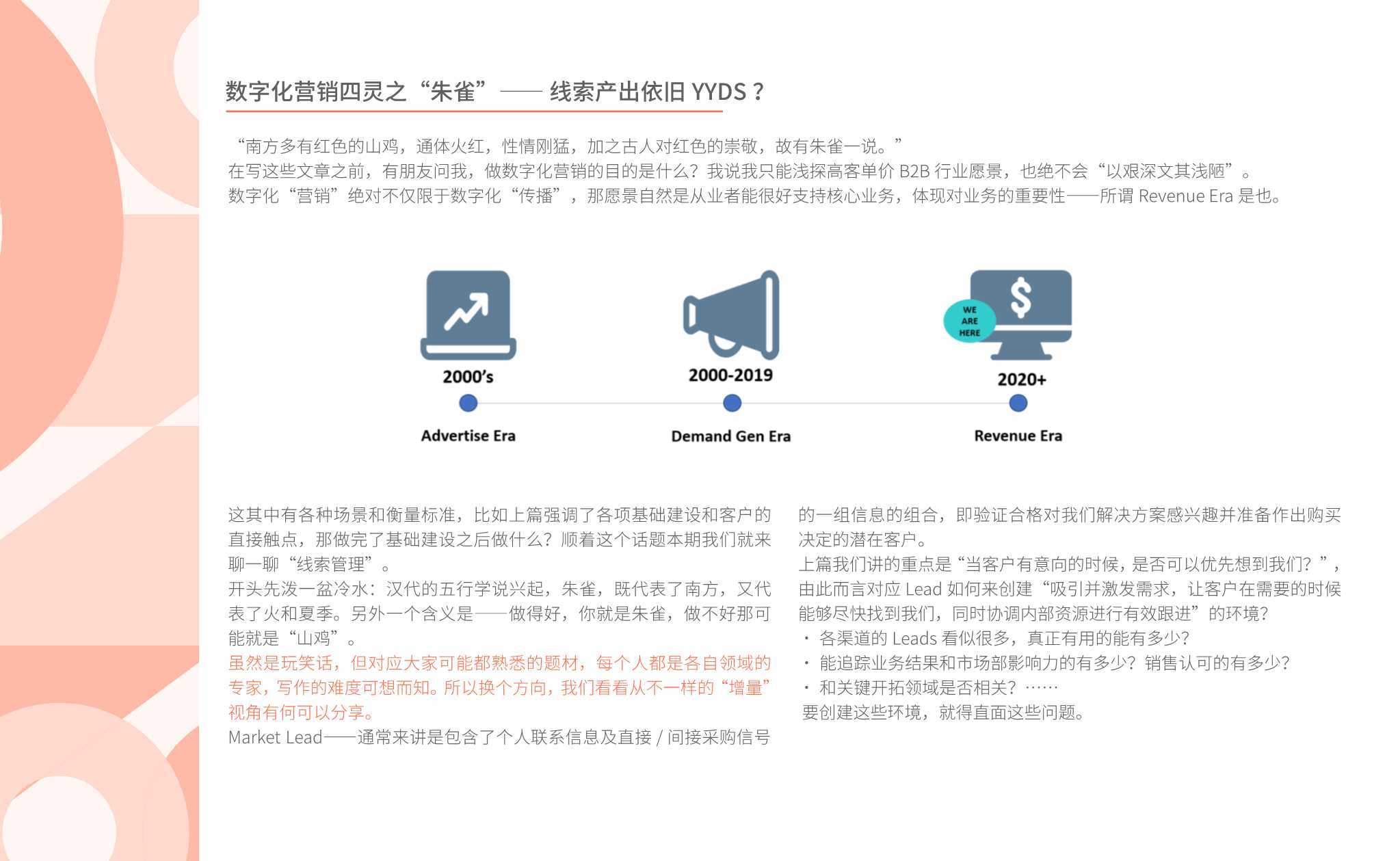The height and width of the screenshot is (861, 1400).
Task: Click the 2000-2019 year label
Action: [730, 375]
